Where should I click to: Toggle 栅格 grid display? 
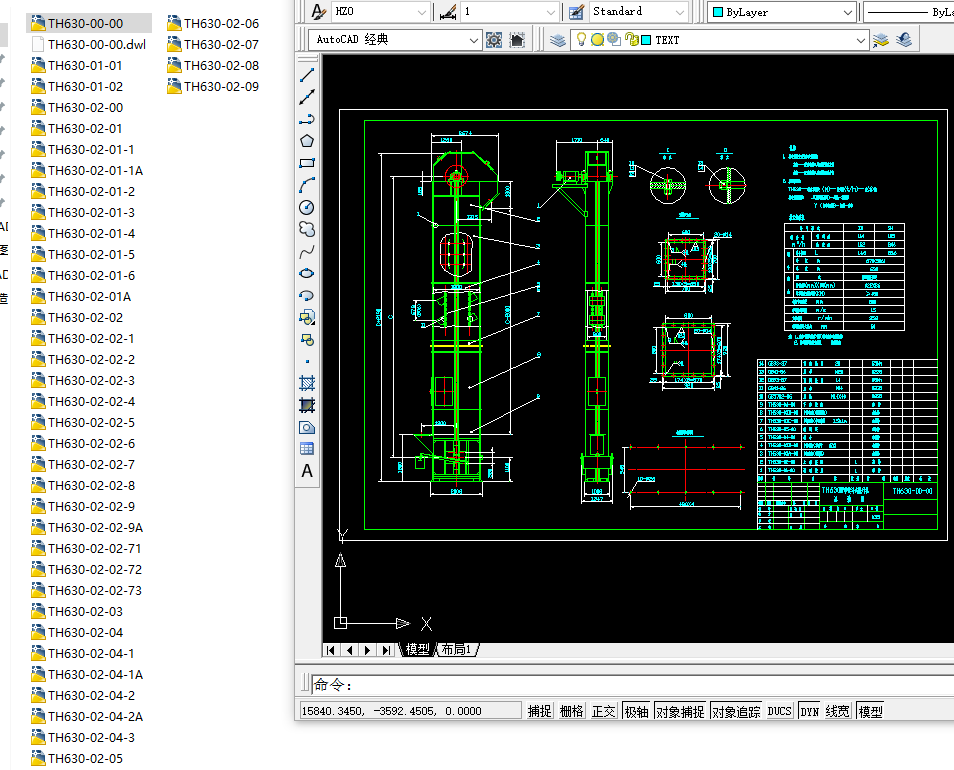point(572,711)
